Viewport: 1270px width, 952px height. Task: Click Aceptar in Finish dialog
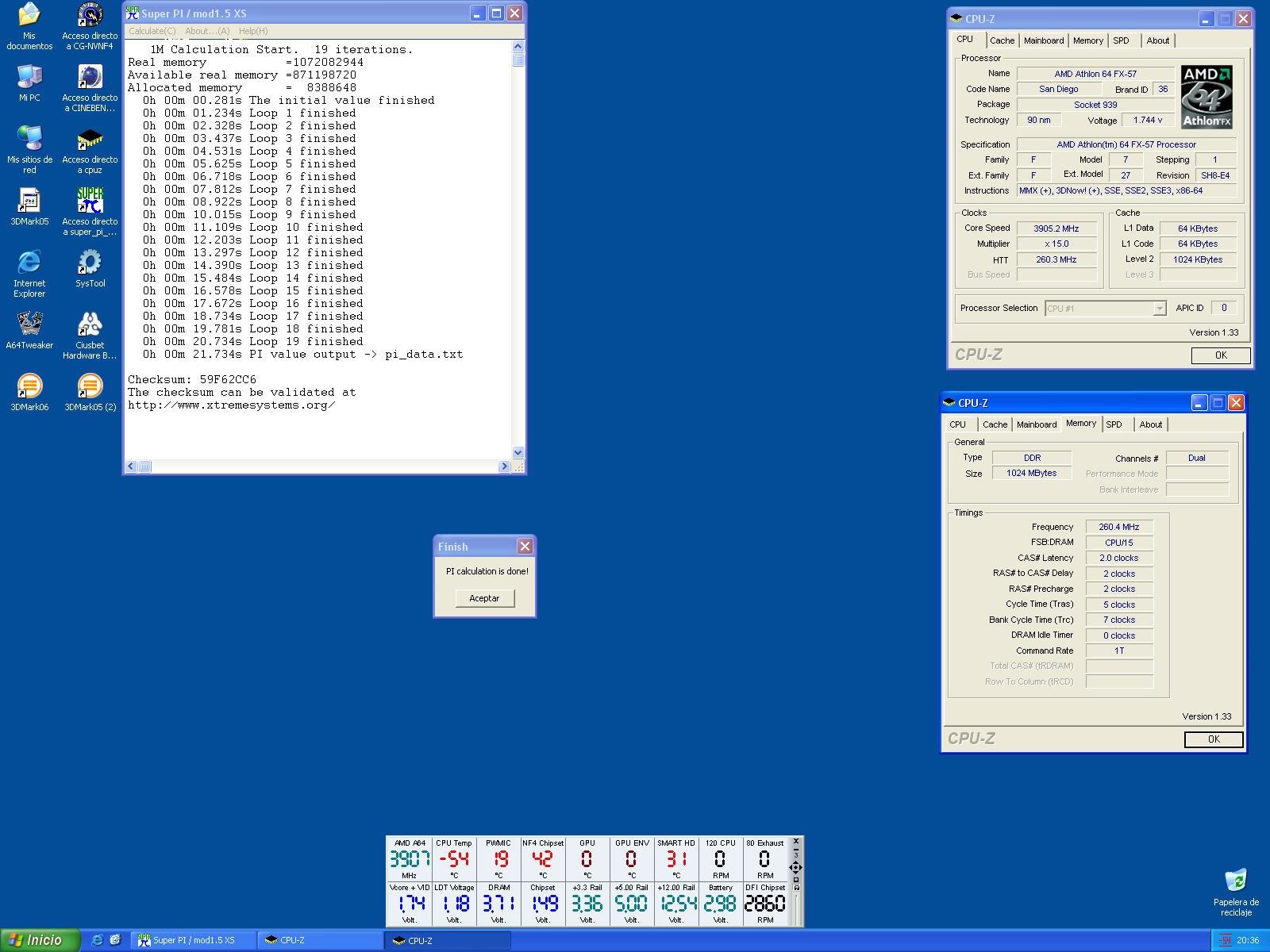[484, 598]
